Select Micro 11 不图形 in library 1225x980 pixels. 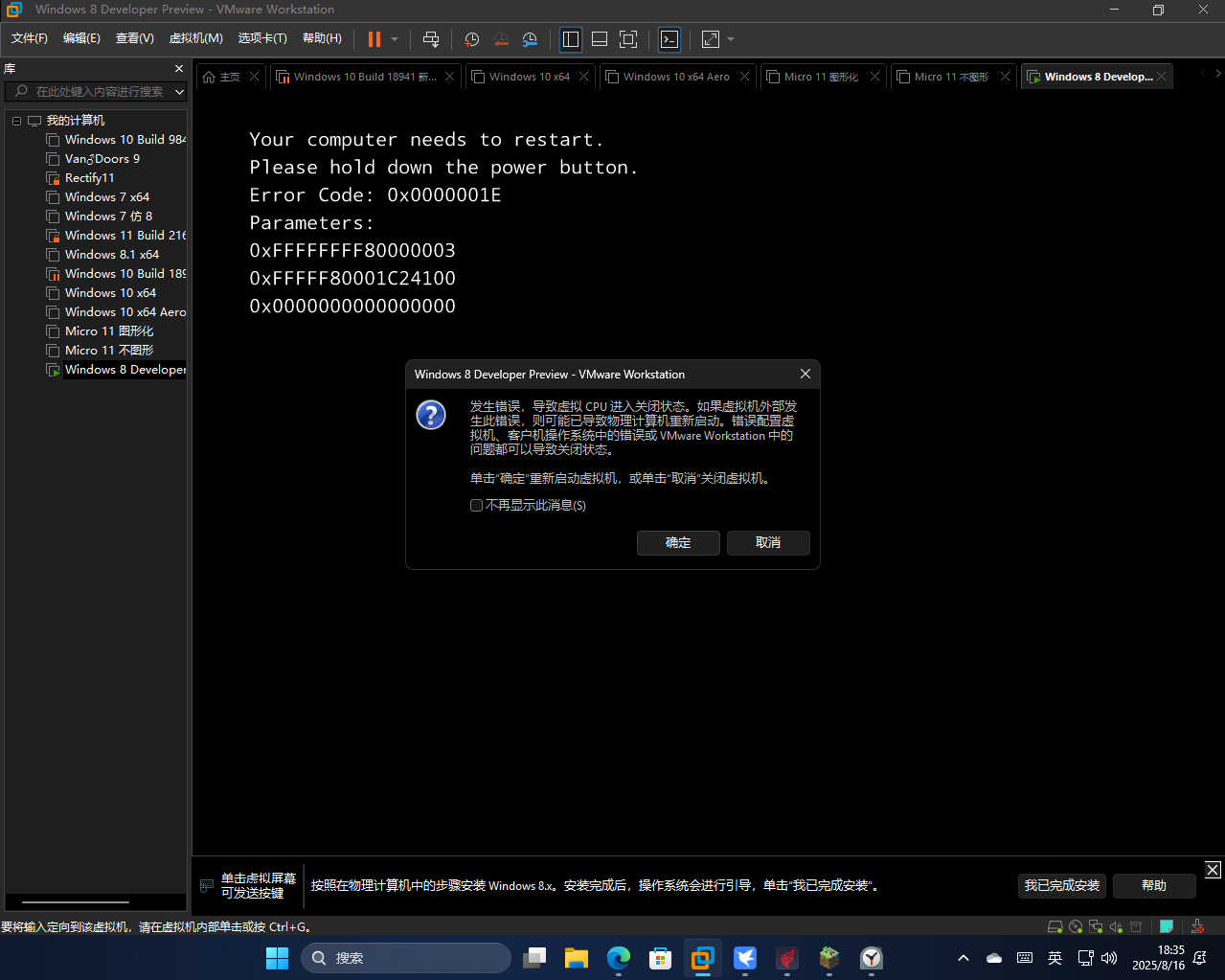click(100, 351)
